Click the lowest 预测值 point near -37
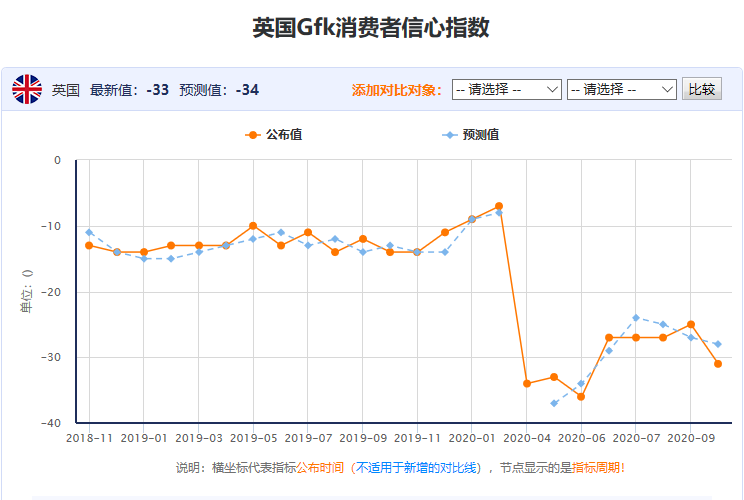 coord(554,403)
